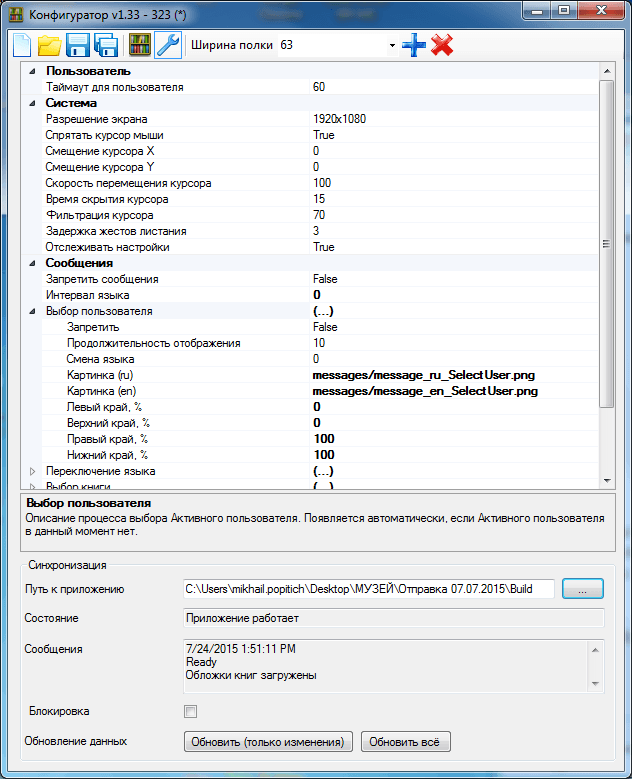Click the Обновить (только изменения) button
632x779 pixels.
click(x=268, y=742)
